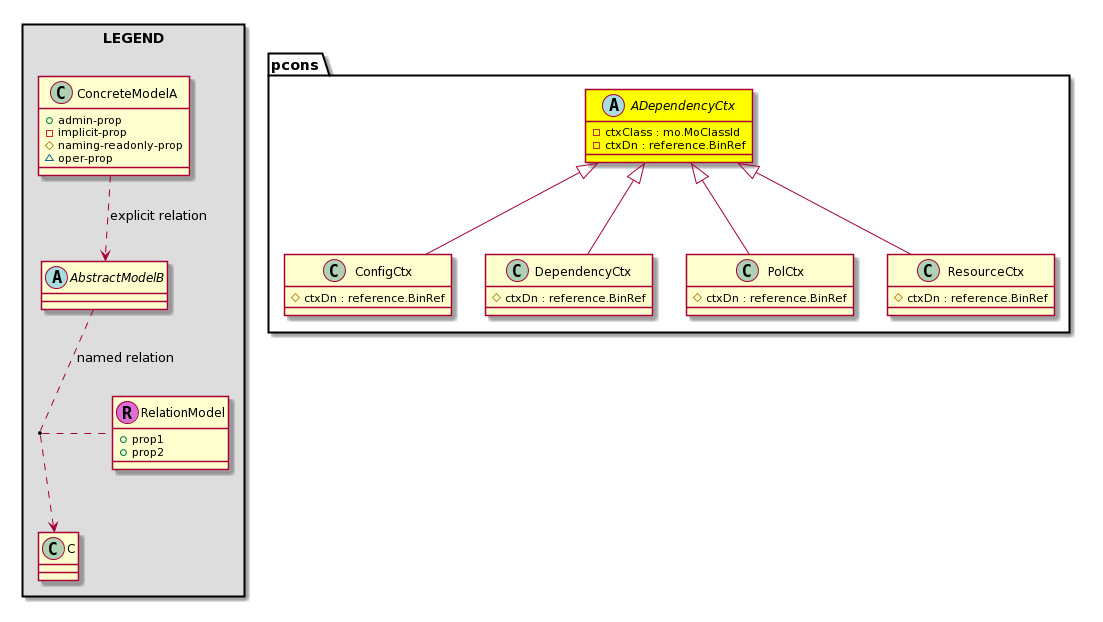This screenshot has width=1103, height=622.
Task: Click the green circle beside admin-prop
Action: (x=49, y=120)
